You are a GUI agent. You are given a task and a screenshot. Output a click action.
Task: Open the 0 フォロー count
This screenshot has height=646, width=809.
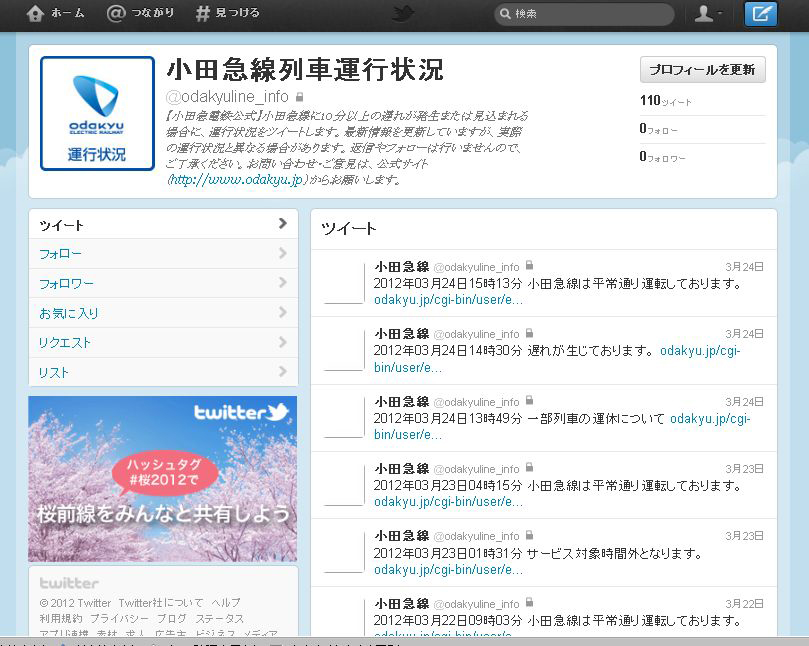[658, 128]
